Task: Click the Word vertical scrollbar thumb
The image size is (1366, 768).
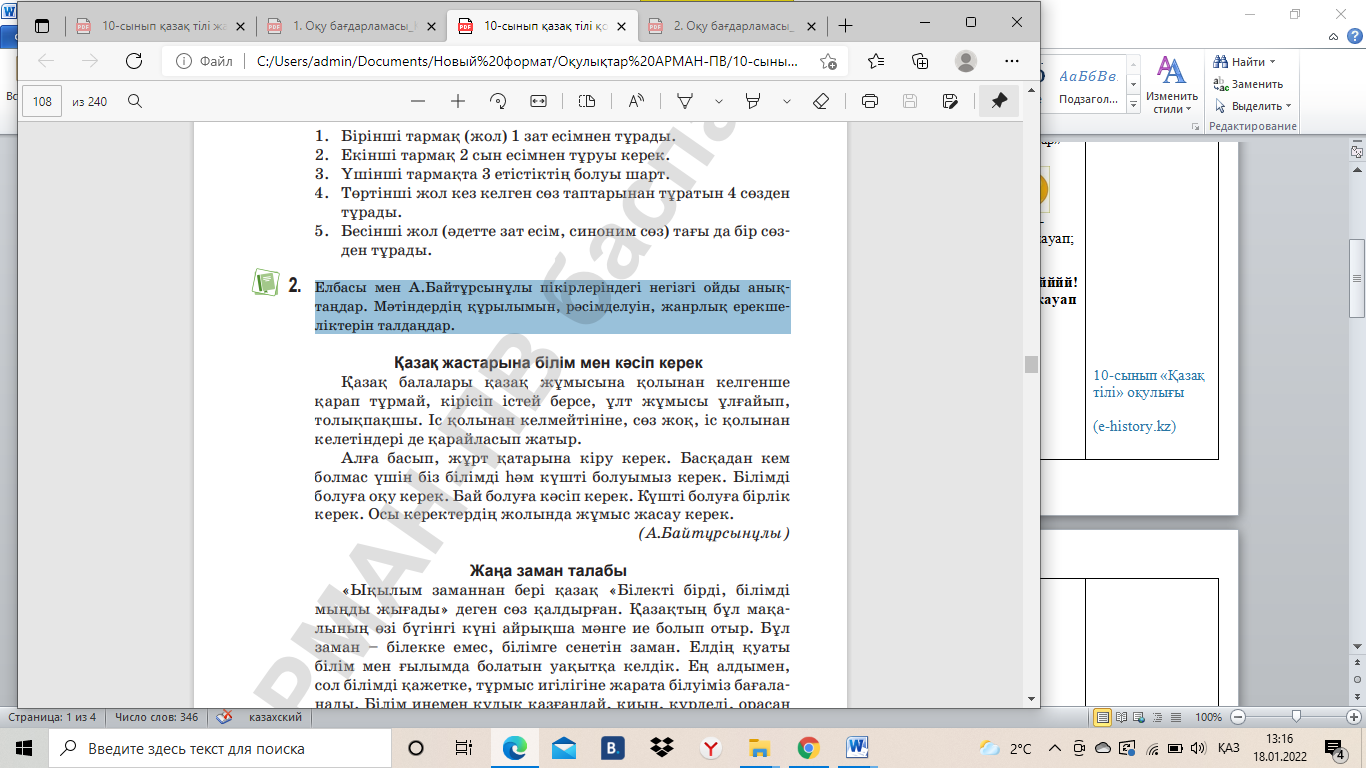Action: click(x=1357, y=278)
